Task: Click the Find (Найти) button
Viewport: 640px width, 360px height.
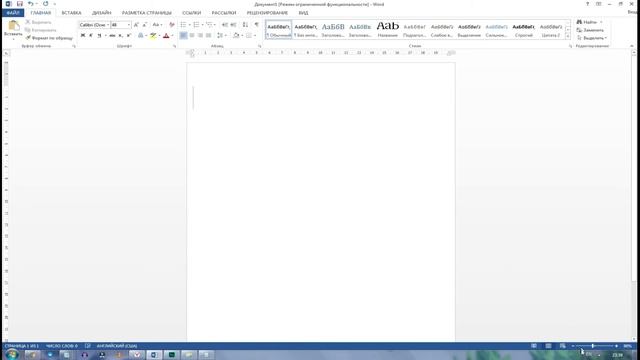Action: point(587,22)
